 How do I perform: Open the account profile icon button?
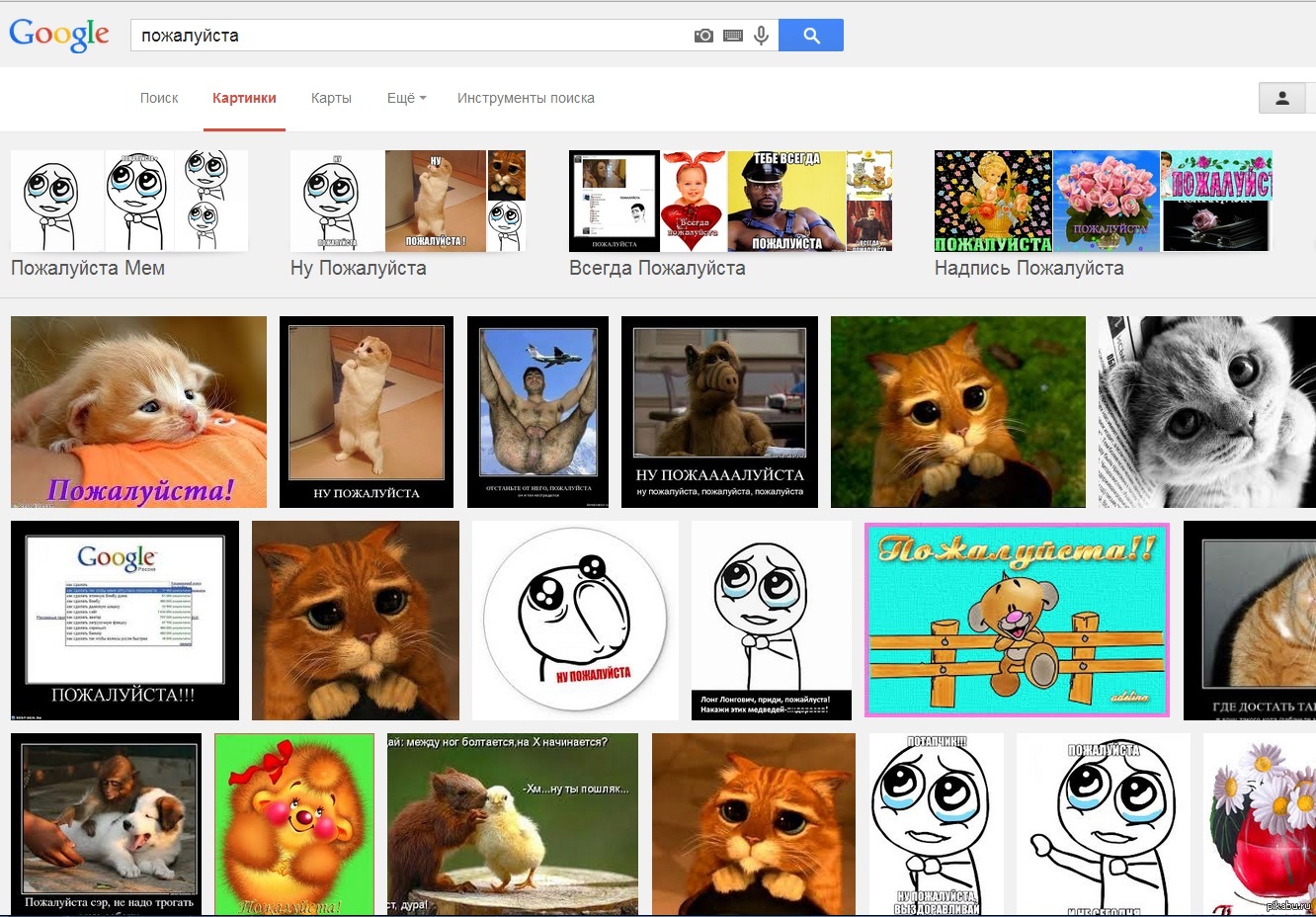pos(1282,98)
